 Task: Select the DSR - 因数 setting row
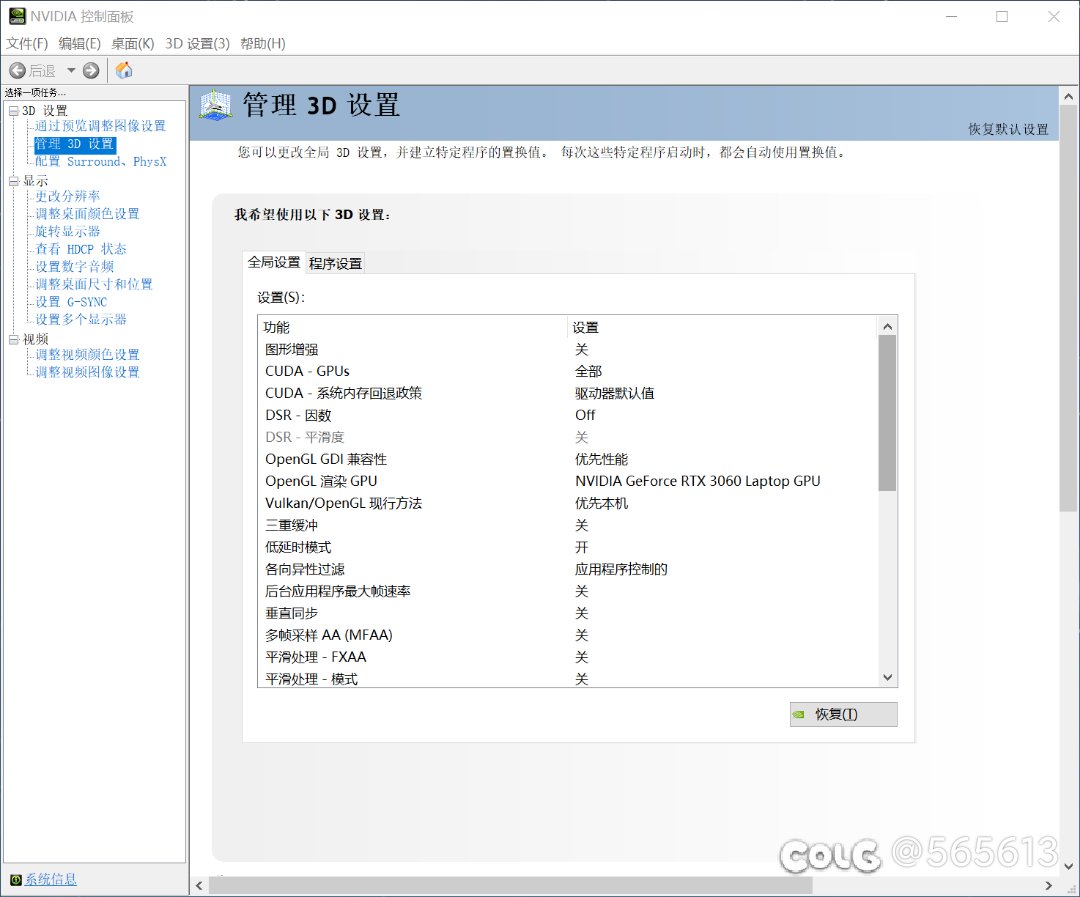(568, 415)
